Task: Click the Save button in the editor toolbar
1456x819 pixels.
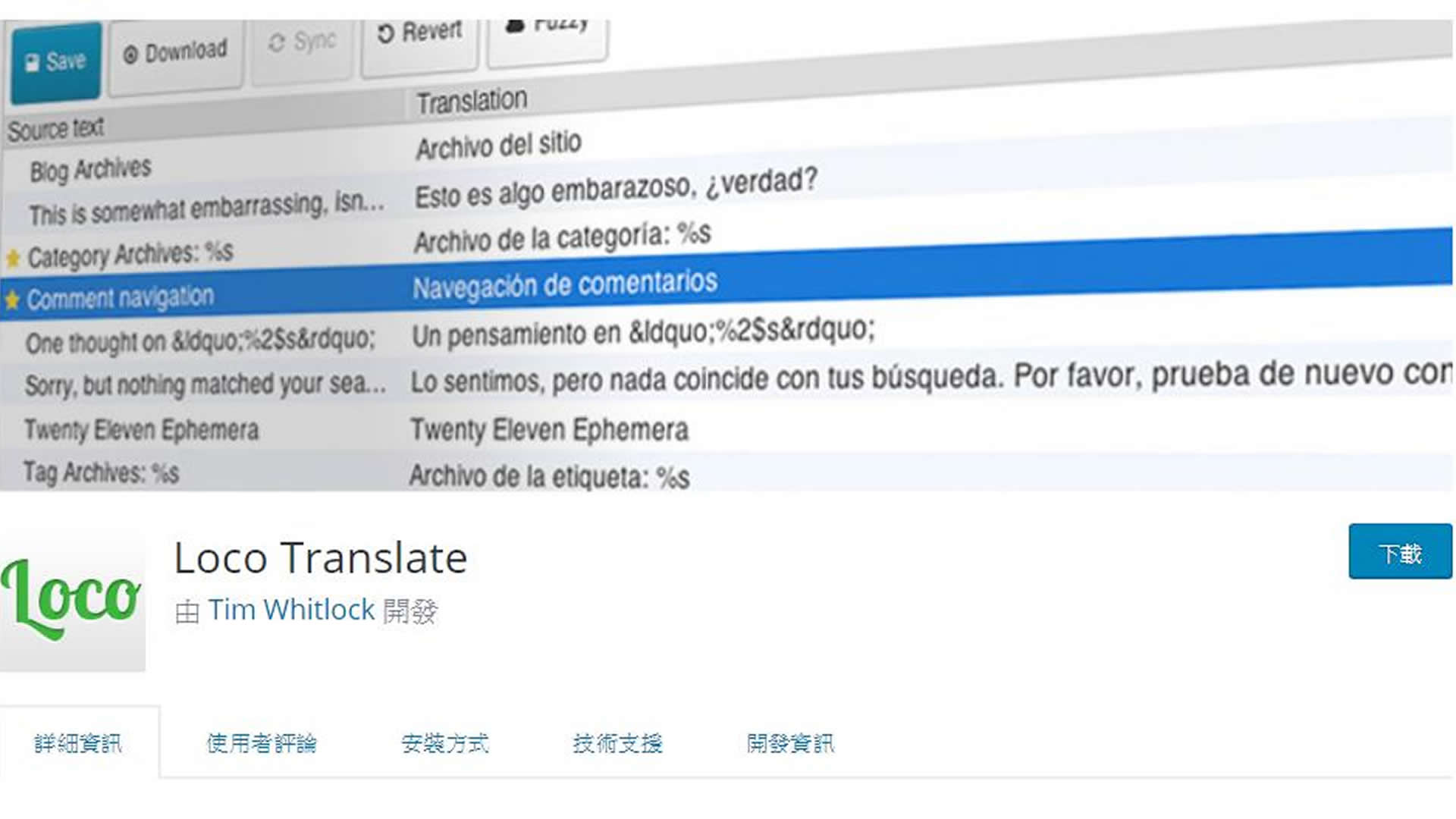Action: coord(55,61)
